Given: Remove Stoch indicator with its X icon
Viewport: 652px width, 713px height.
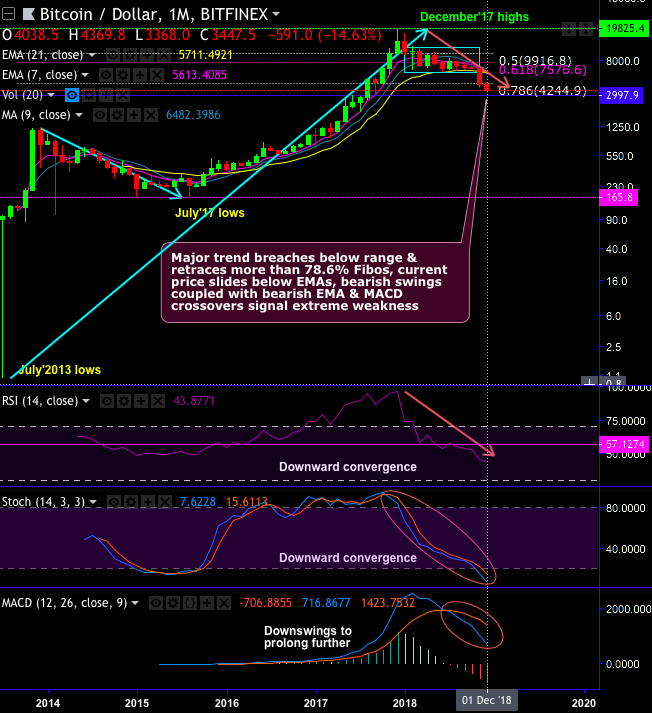Looking at the screenshot, I should 165,502.
